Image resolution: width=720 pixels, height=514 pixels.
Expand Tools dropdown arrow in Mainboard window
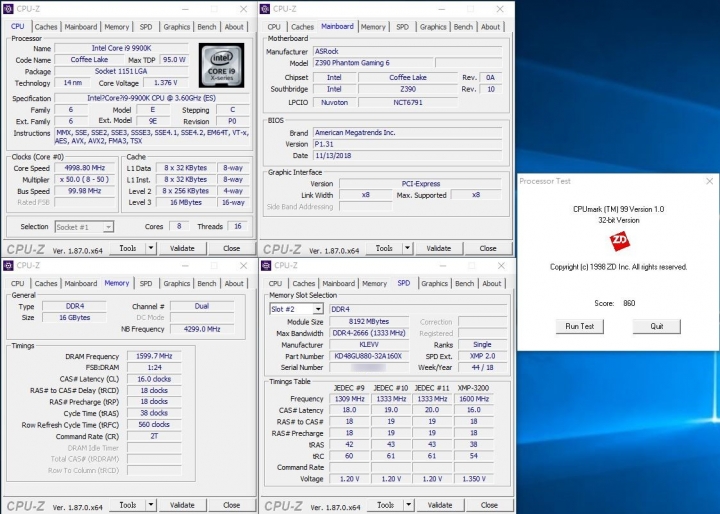click(x=407, y=248)
